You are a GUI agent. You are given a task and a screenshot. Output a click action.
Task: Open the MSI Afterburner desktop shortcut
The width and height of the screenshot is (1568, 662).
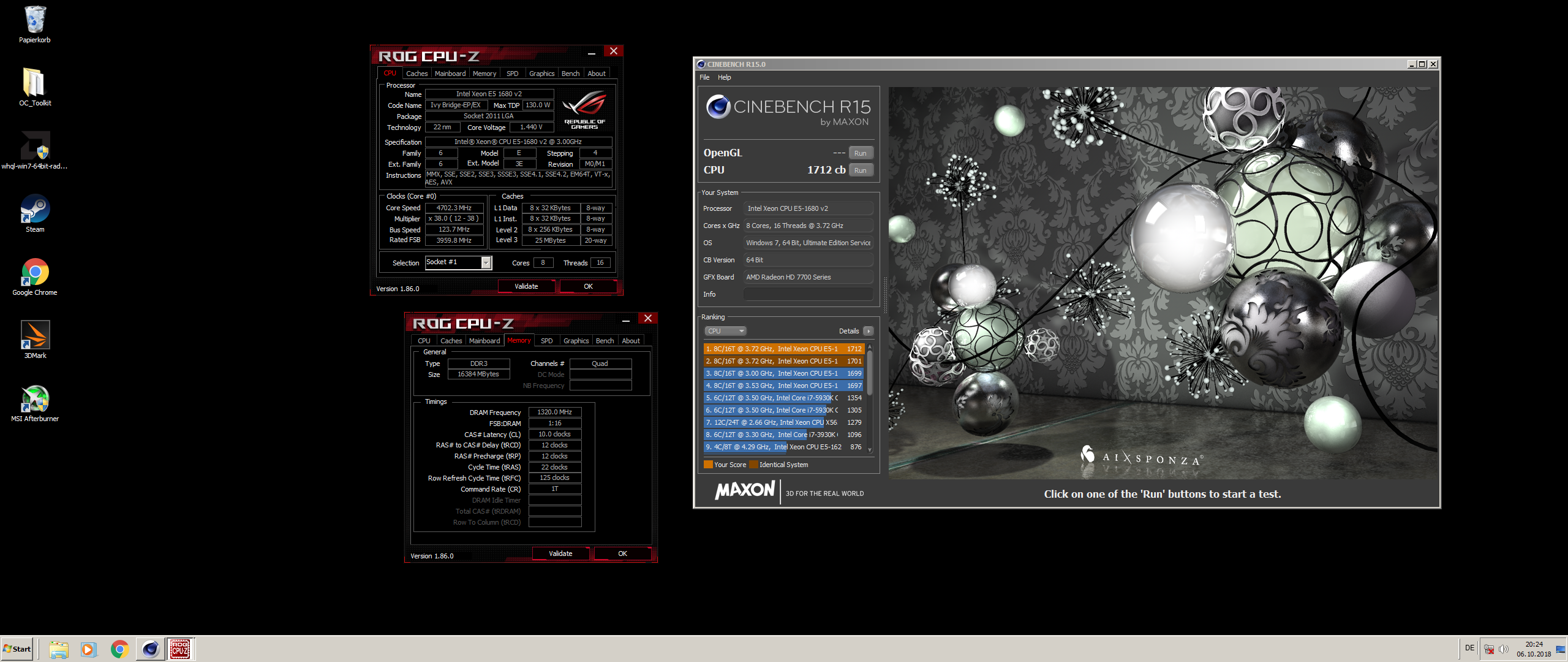(35, 403)
